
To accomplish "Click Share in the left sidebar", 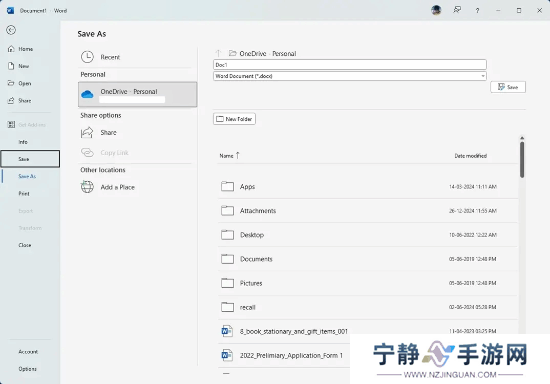I will point(25,101).
